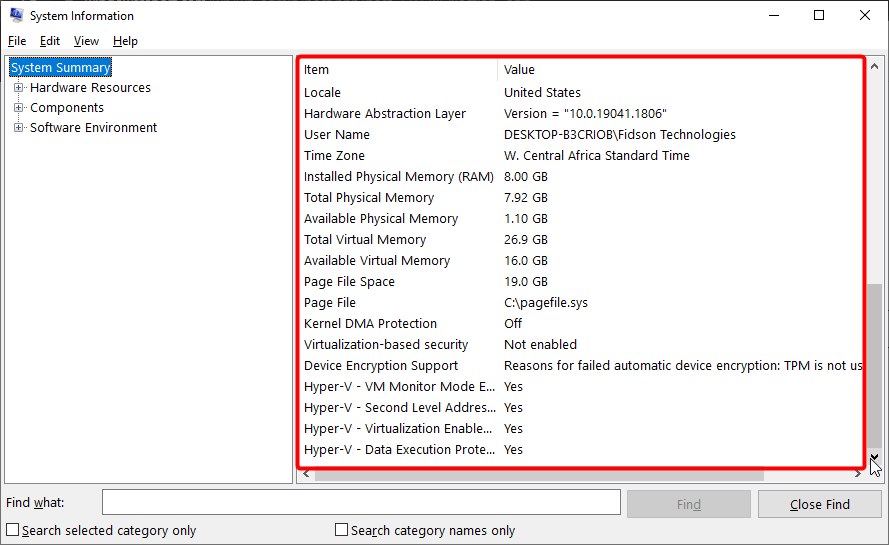Select the Page File Space row
The width and height of the screenshot is (889, 545).
pyautogui.click(x=581, y=281)
